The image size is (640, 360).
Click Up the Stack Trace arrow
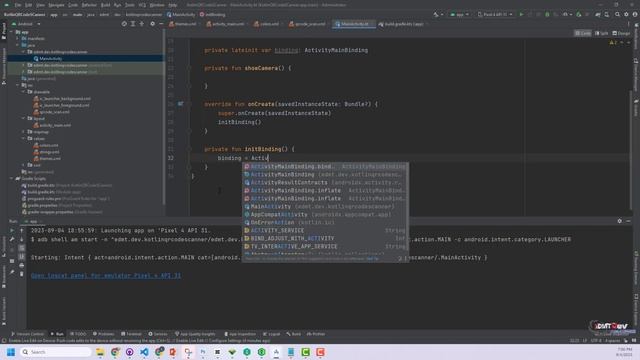coord(22,231)
